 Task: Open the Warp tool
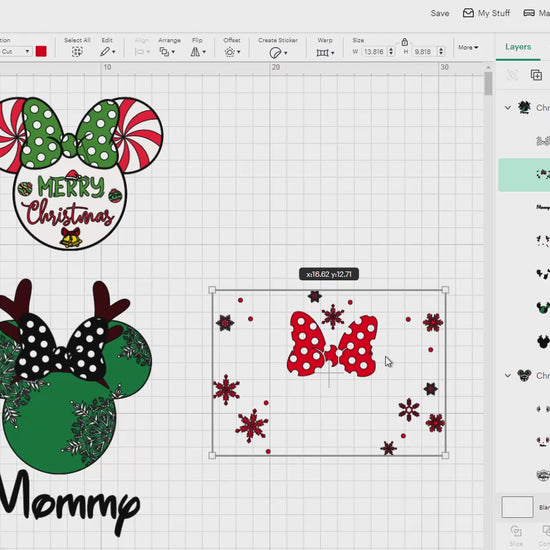[x=322, y=53]
